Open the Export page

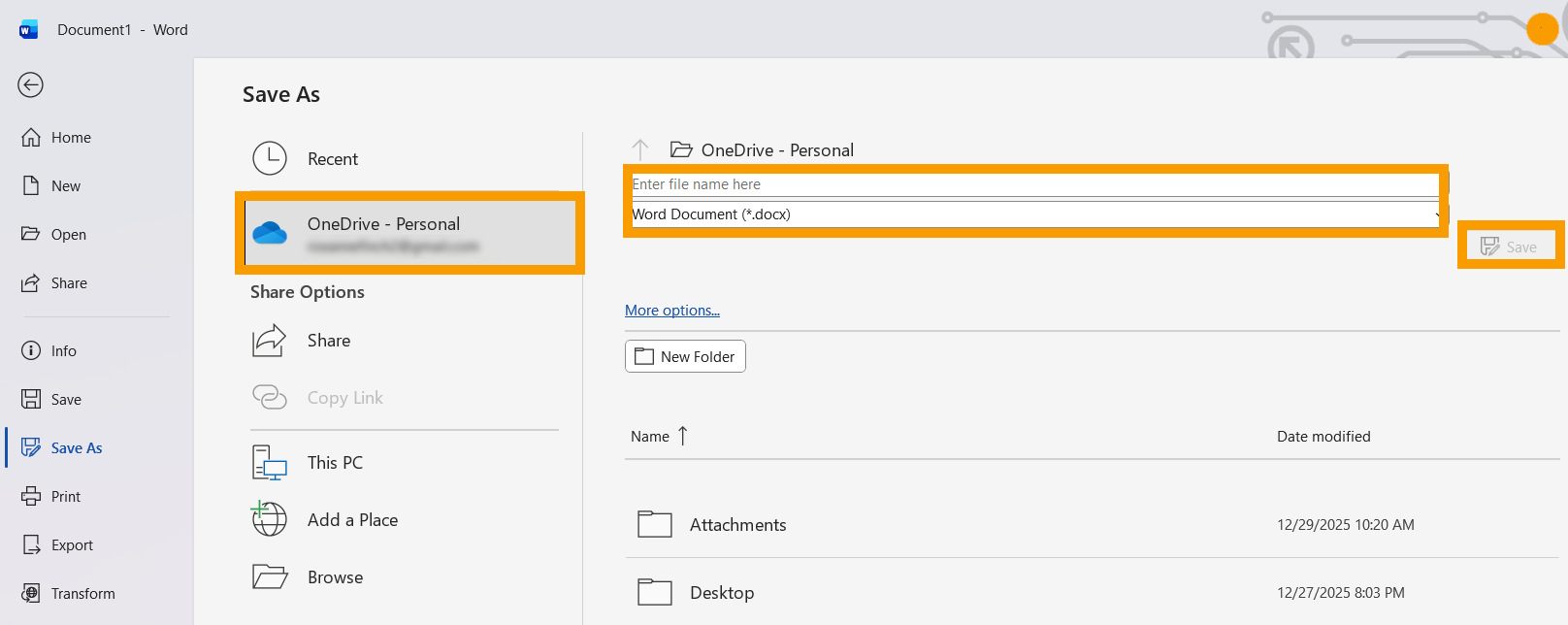tap(72, 545)
